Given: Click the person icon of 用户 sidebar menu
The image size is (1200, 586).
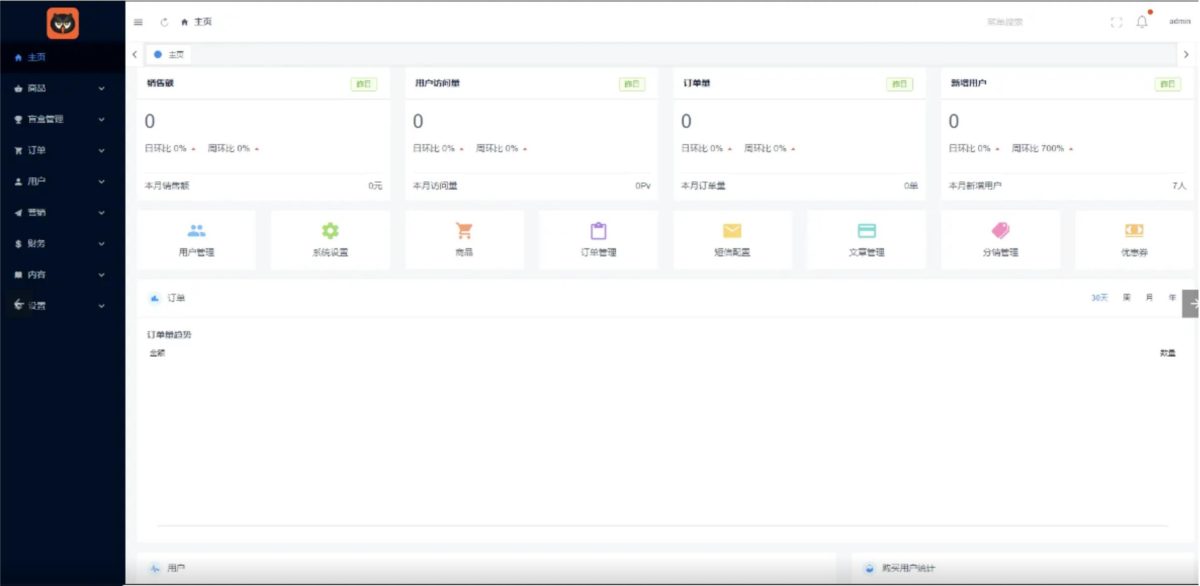Looking at the screenshot, I should click(18, 181).
